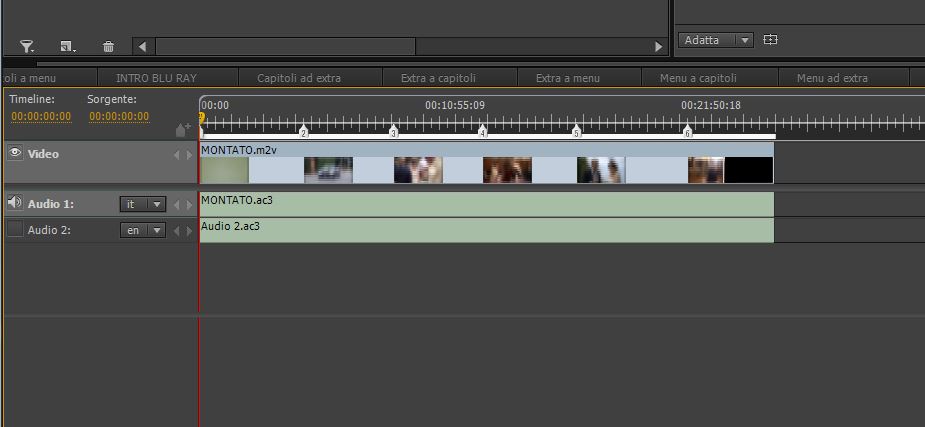Select chapter marker 2 on the ruler
Screen dimensions: 925x427
coord(304,132)
